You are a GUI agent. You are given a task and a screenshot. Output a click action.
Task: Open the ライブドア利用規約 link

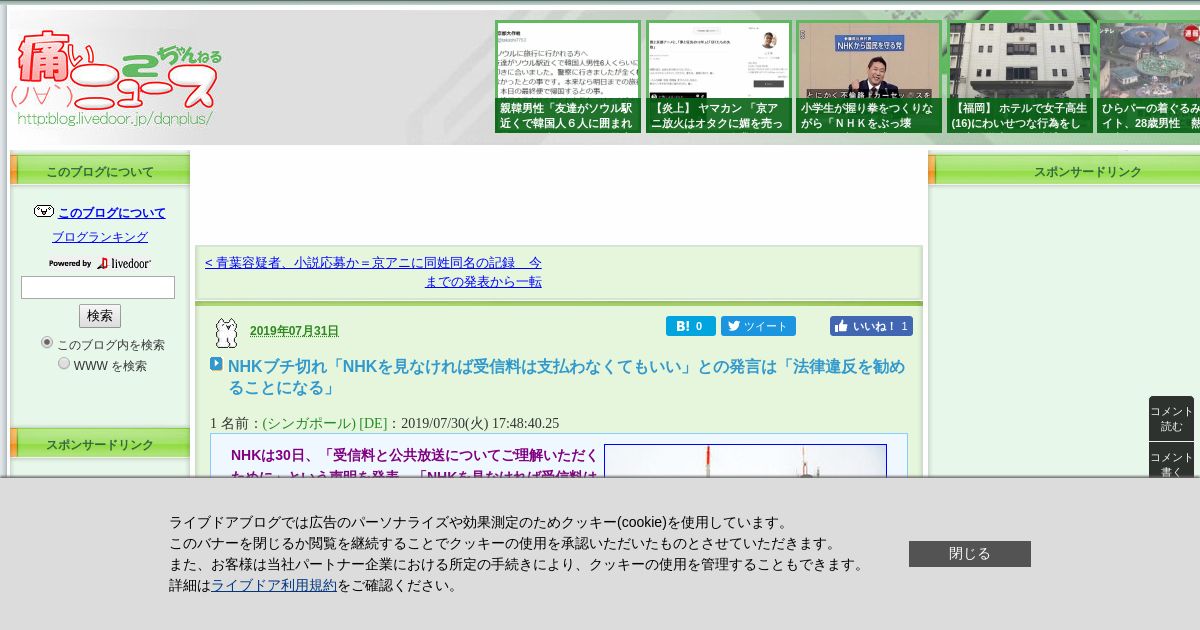(x=274, y=586)
